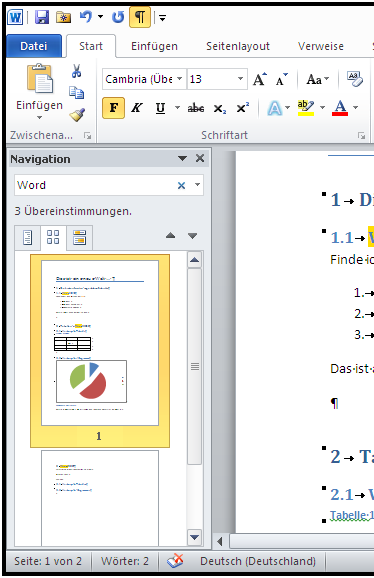Open the undo history dropdown
This screenshot has height=578, width=374.
(x=101, y=17)
